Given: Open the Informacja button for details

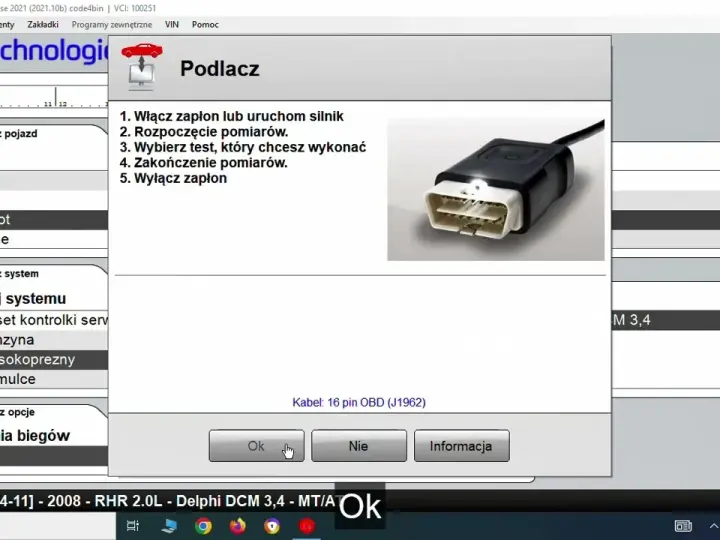Looking at the screenshot, I should [x=461, y=446].
